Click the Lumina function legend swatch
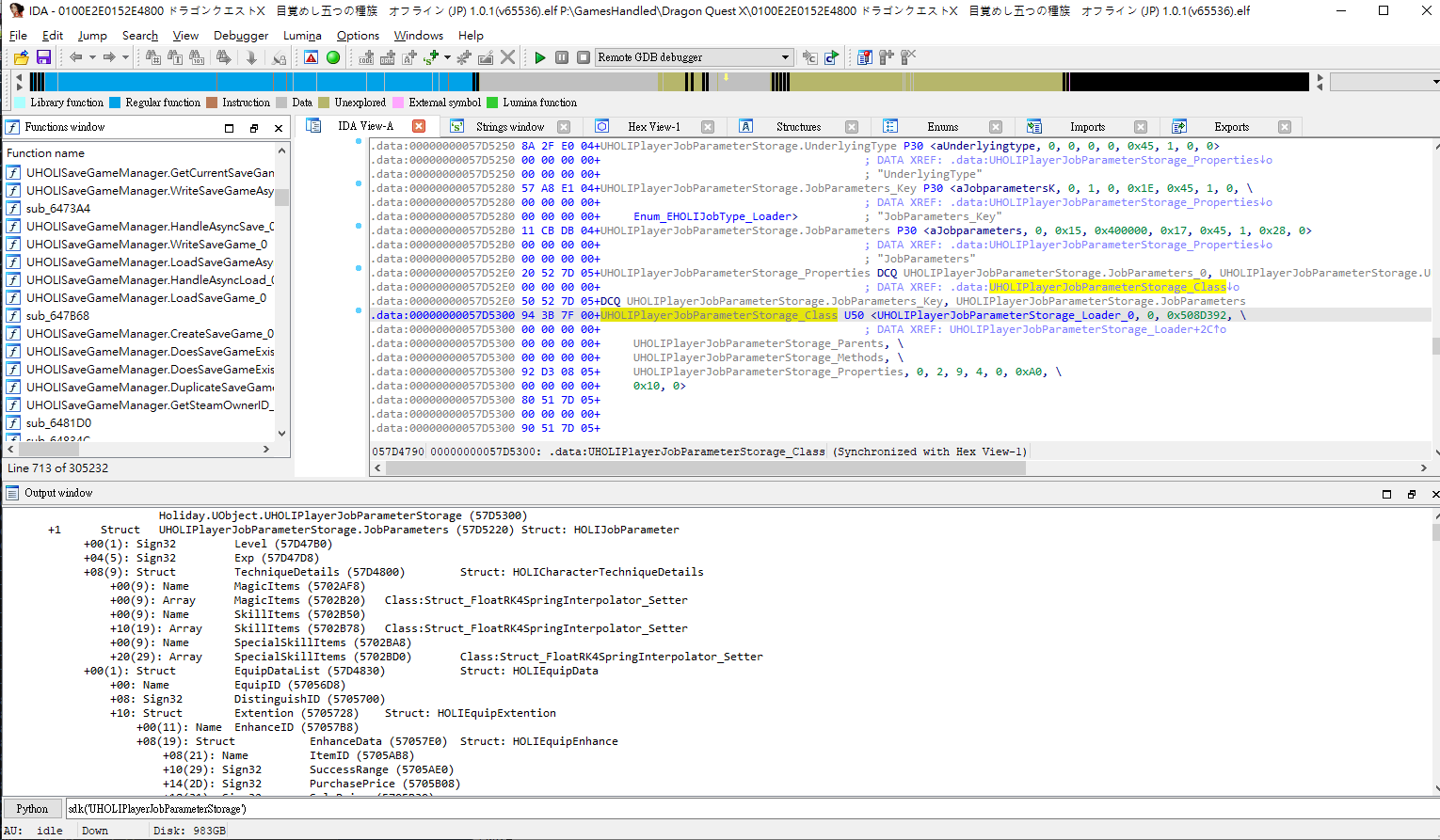The width and height of the screenshot is (1440, 840). (x=492, y=103)
